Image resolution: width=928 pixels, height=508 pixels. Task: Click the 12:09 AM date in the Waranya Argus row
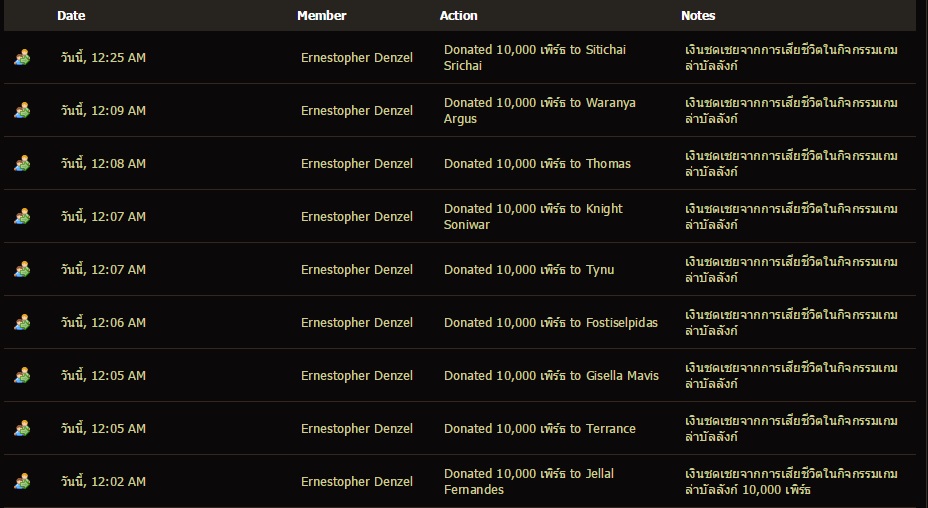[103, 110]
